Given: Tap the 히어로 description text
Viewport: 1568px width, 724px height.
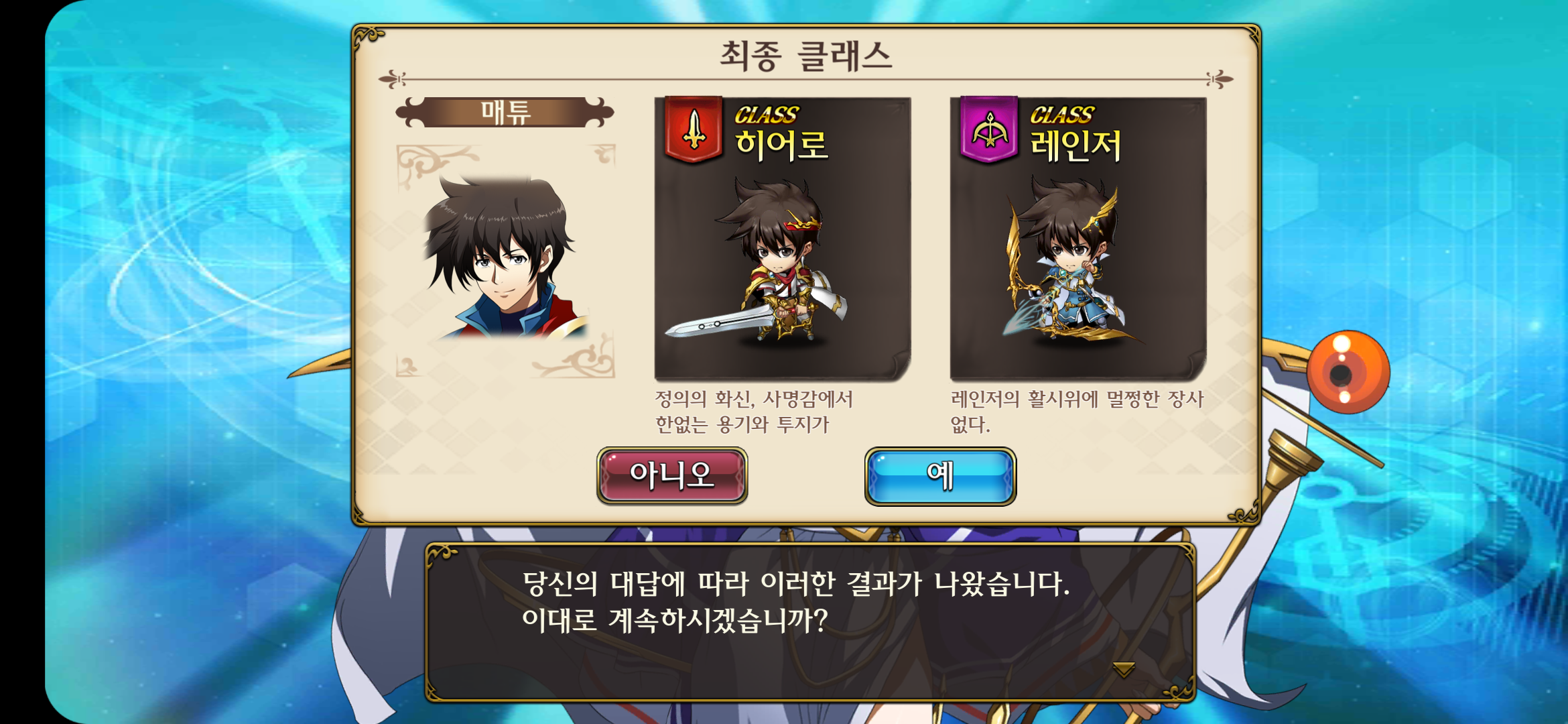Looking at the screenshot, I should 754,412.
